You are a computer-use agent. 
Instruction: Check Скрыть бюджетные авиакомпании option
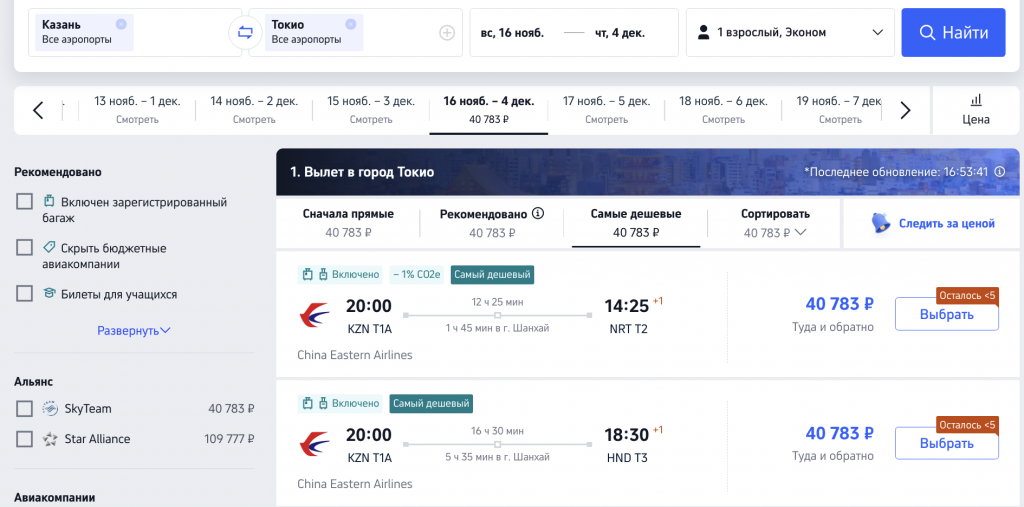click(24, 248)
